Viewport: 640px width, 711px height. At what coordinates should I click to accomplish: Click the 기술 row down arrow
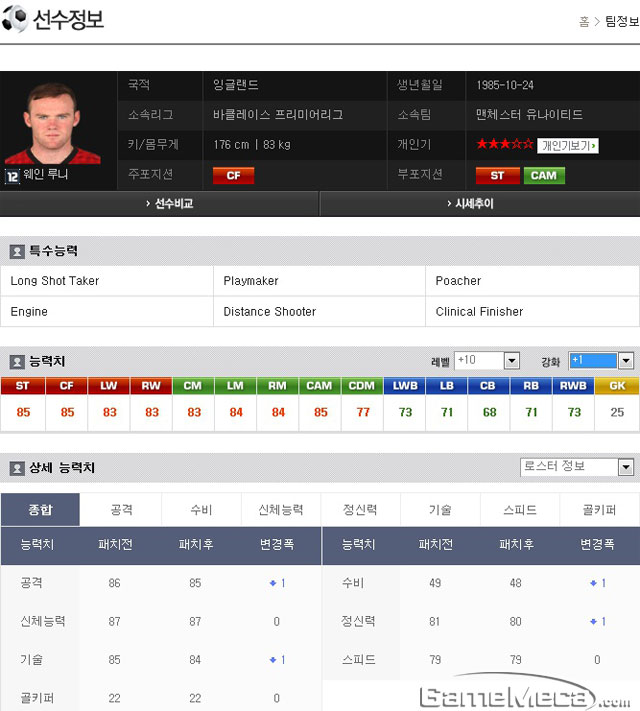tap(273, 660)
